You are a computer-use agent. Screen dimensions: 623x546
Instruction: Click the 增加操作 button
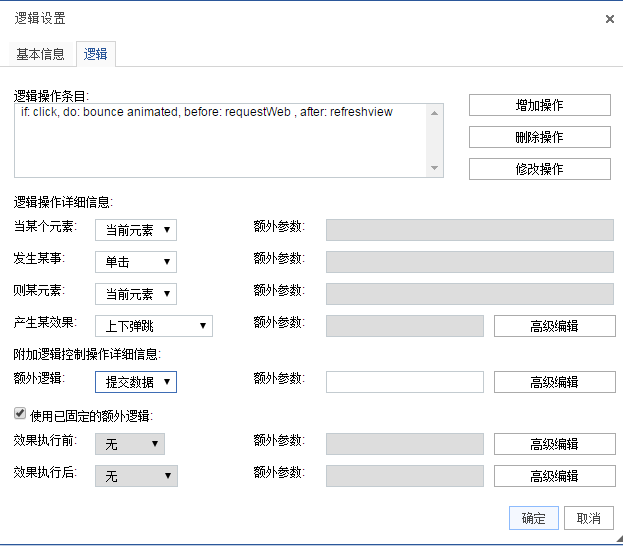[x=540, y=105]
